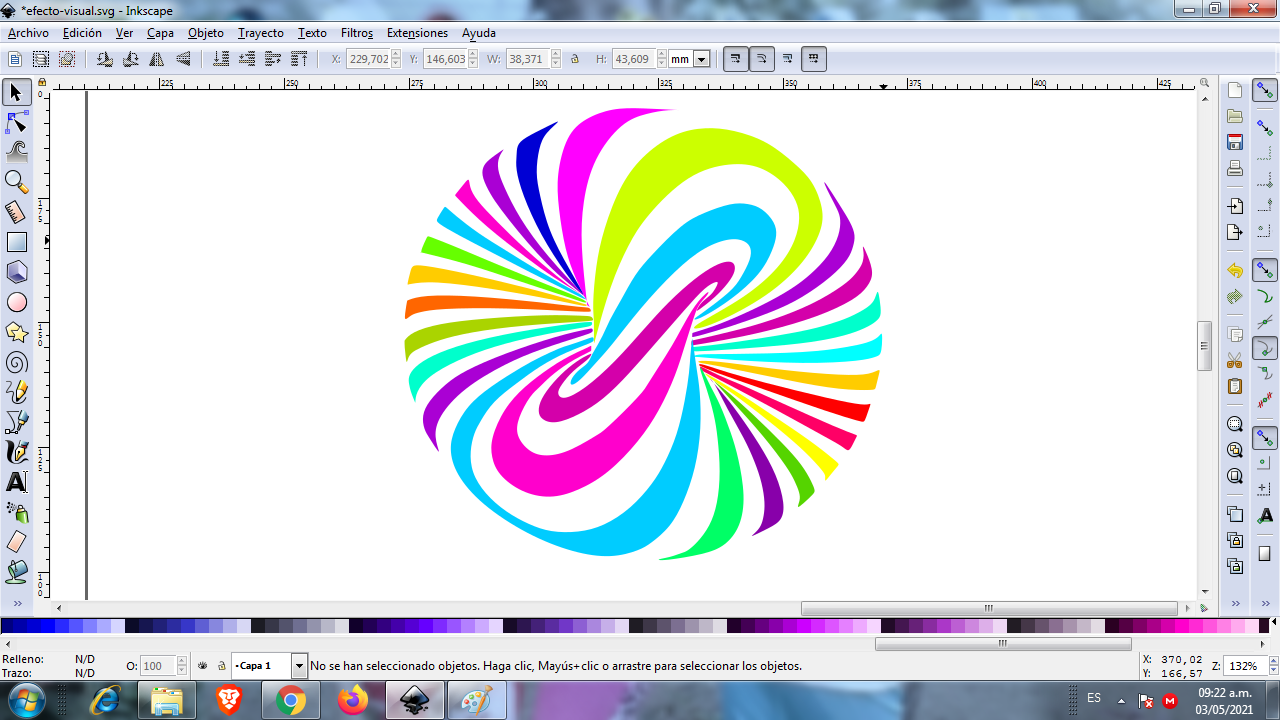The width and height of the screenshot is (1280, 720).
Task: Open Firefox from taskbar
Action: 353,700
